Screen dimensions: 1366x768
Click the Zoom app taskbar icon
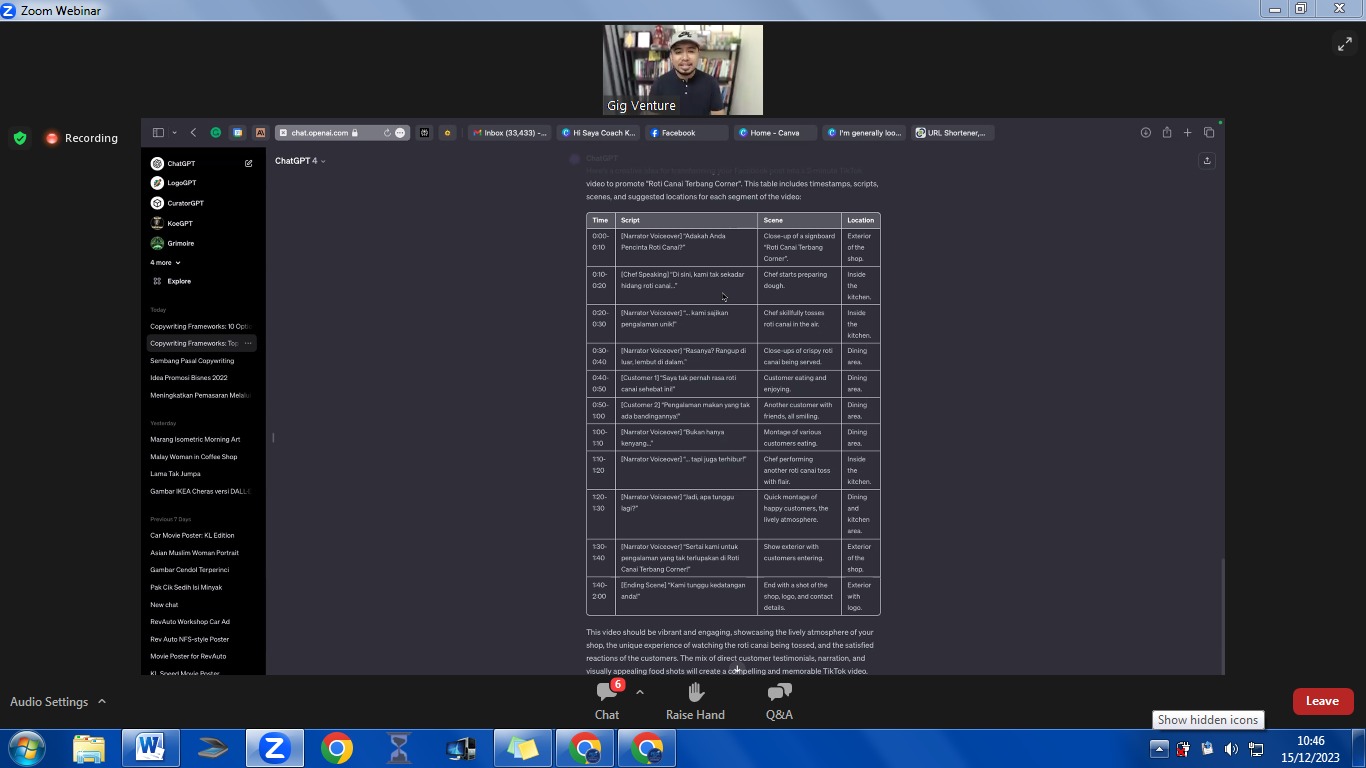(x=274, y=748)
